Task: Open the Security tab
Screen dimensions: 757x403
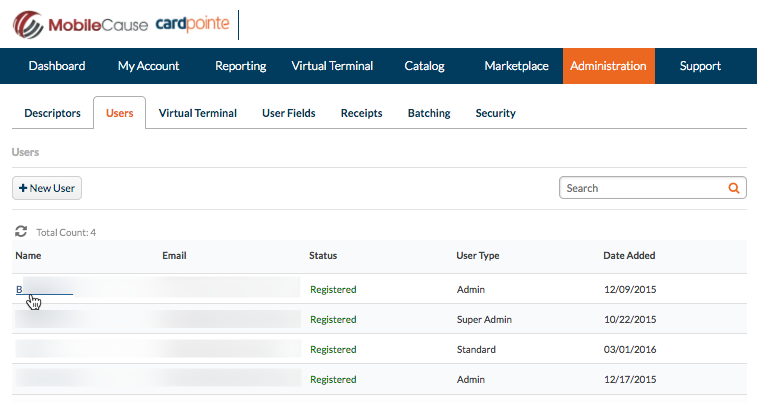Action: coord(496,113)
